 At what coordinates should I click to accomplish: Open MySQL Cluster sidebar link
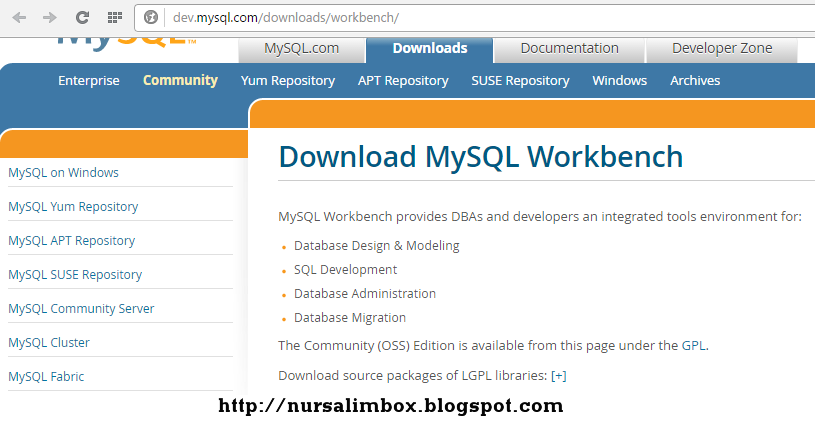[x=49, y=342]
